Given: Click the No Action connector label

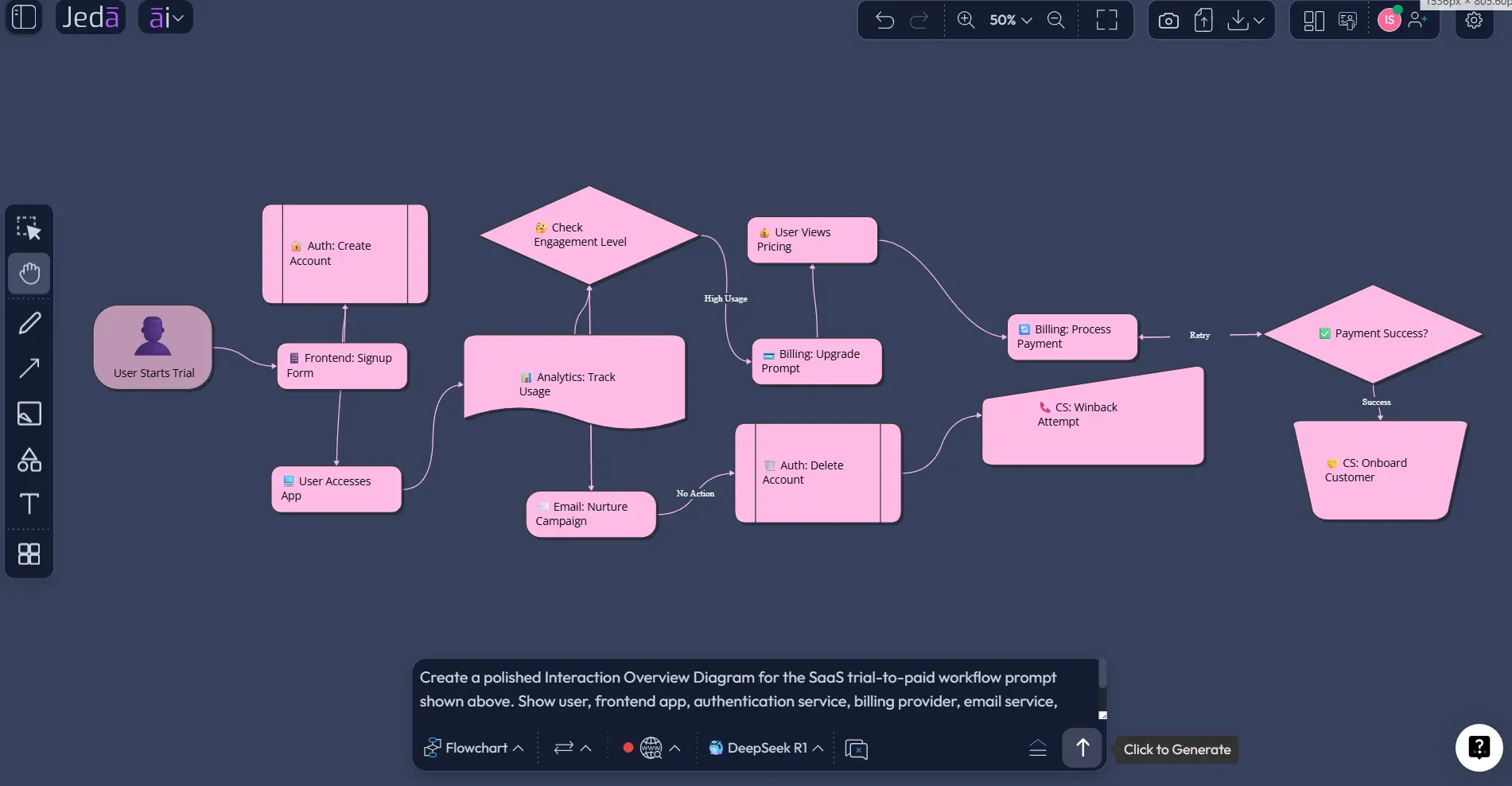Looking at the screenshot, I should [695, 493].
